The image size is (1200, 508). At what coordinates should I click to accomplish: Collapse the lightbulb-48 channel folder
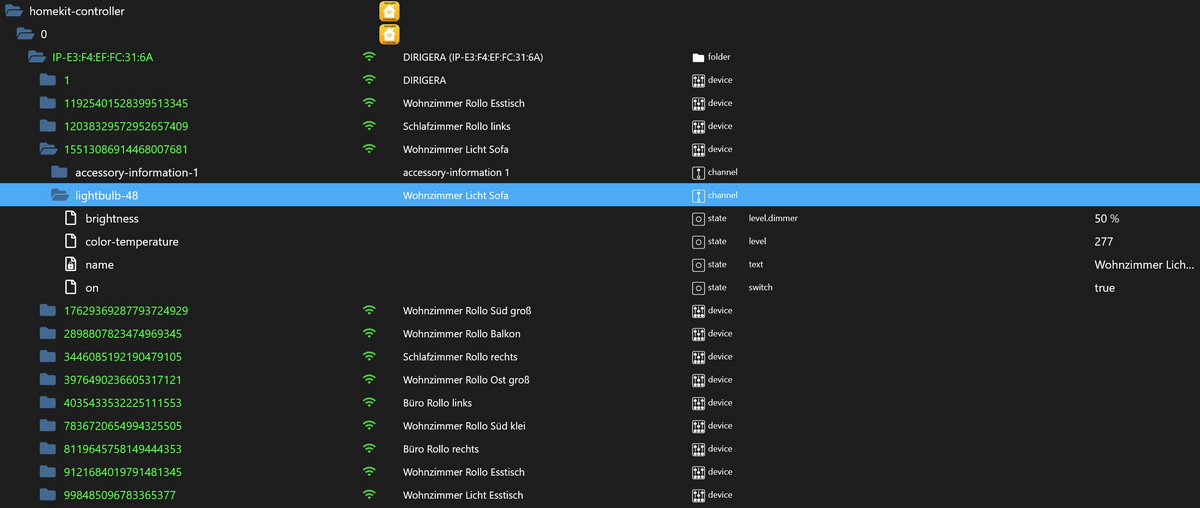point(60,196)
